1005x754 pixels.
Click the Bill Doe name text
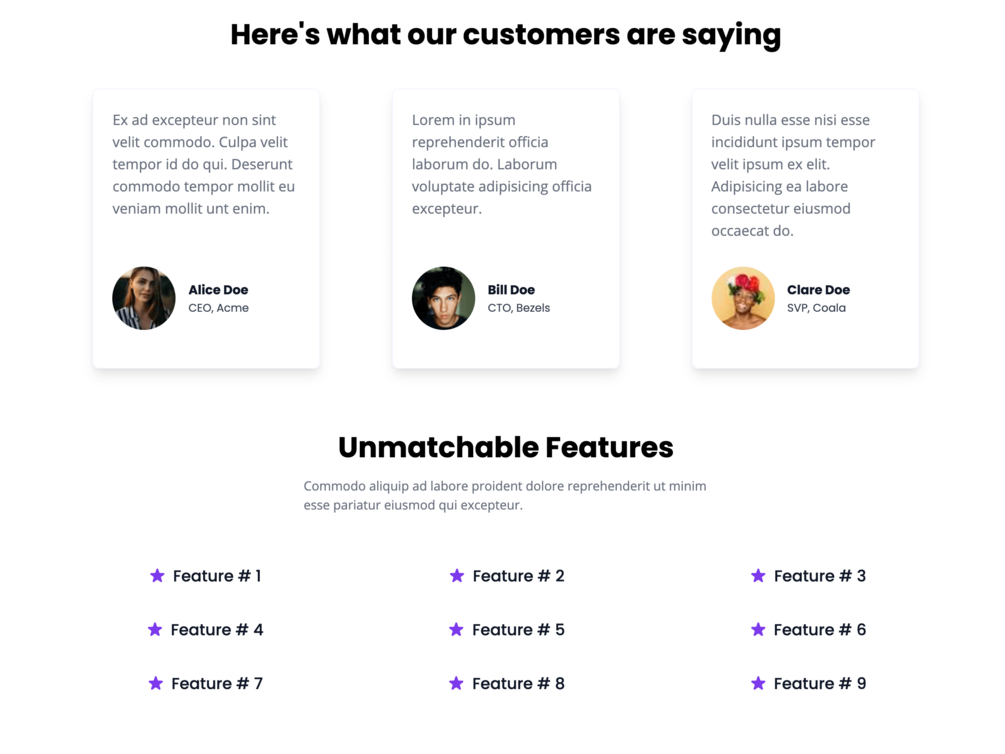tap(511, 290)
